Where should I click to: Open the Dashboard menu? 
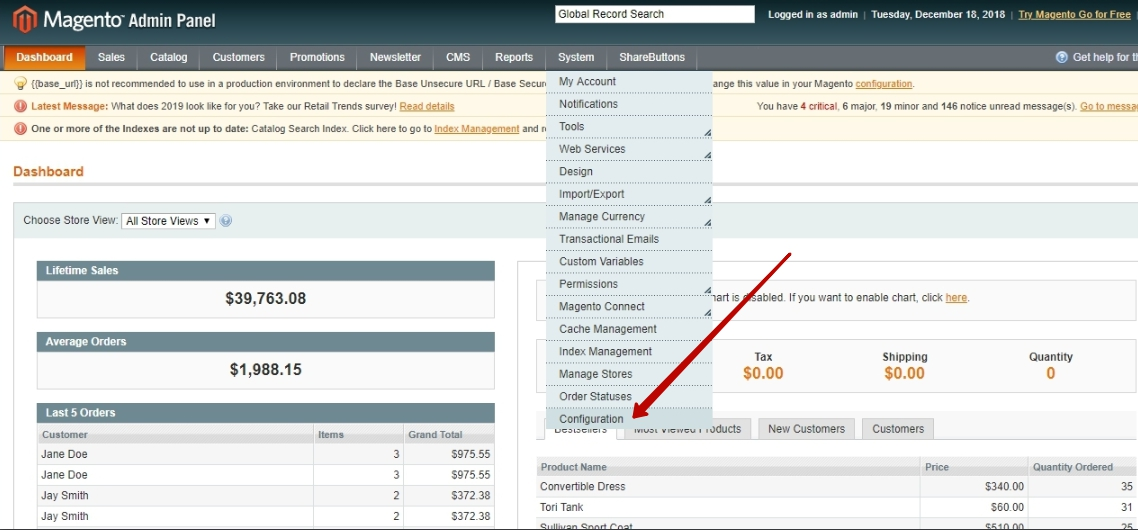(x=44, y=57)
